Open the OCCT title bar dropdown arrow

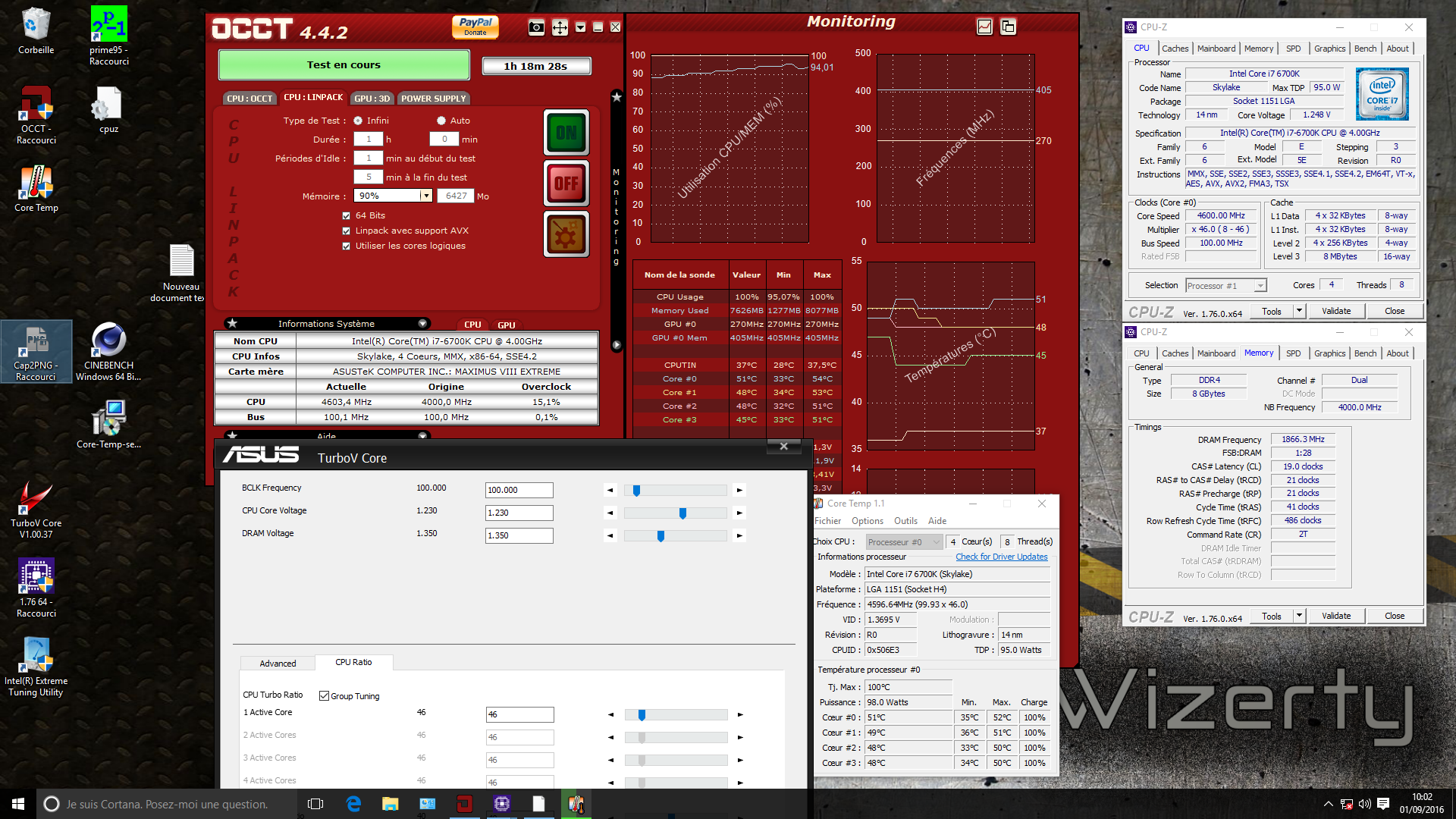pos(580,27)
